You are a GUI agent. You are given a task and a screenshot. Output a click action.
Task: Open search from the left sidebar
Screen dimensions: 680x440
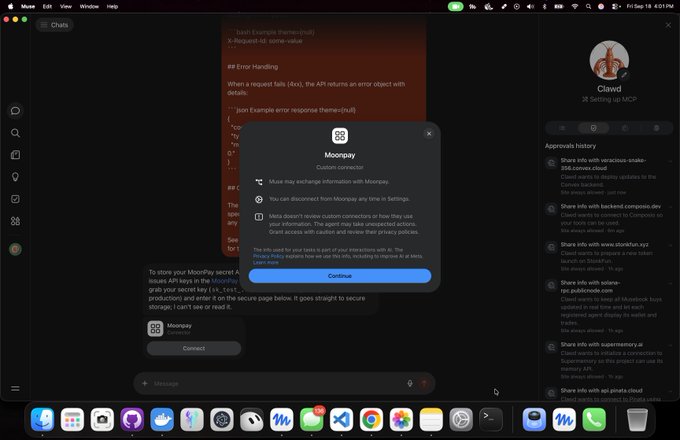click(x=15, y=133)
